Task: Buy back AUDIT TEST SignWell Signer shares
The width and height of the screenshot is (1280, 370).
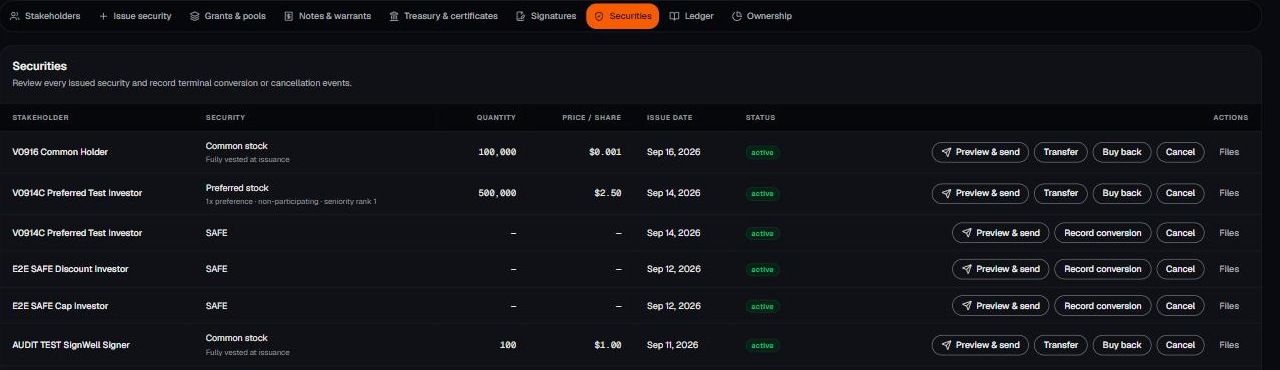Action: click(x=1122, y=345)
